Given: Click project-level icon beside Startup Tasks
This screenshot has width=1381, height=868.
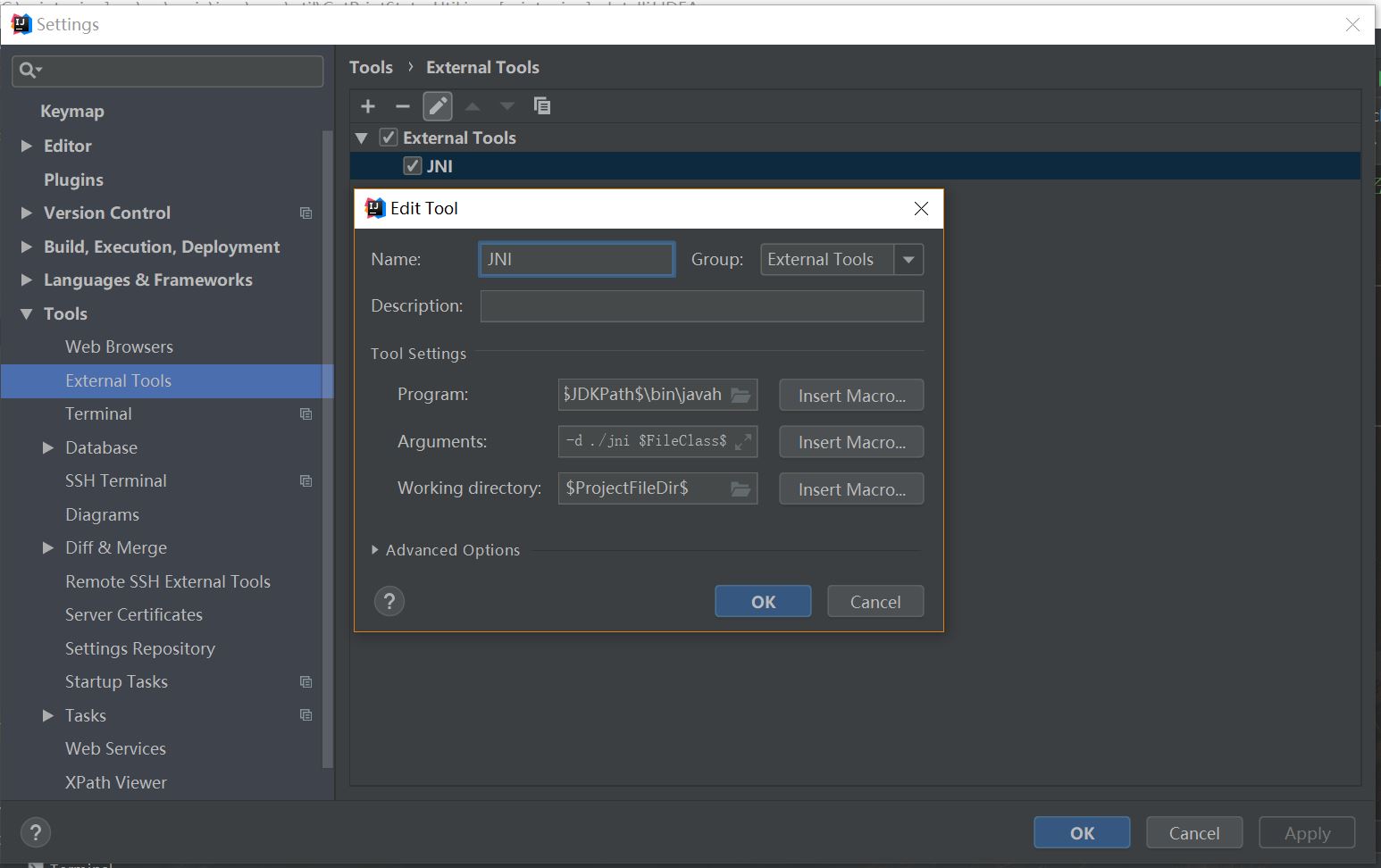Looking at the screenshot, I should (305, 681).
